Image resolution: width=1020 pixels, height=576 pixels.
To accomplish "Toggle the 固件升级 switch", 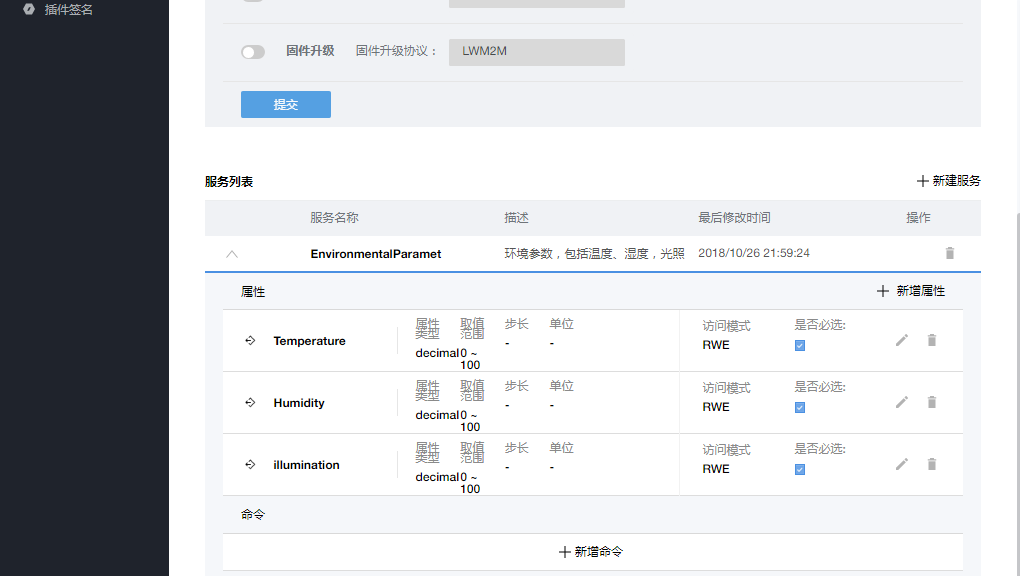I will point(253,52).
